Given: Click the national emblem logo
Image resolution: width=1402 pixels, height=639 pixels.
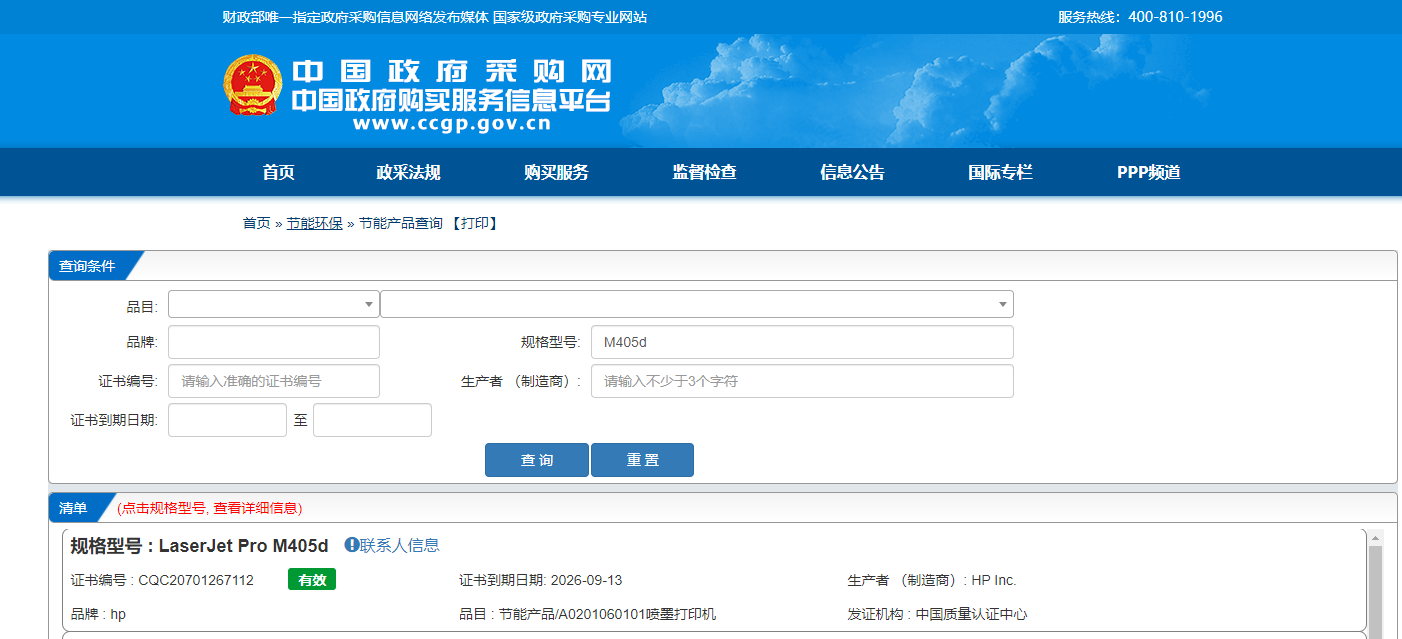Looking at the screenshot, I should pyautogui.click(x=253, y=85).
